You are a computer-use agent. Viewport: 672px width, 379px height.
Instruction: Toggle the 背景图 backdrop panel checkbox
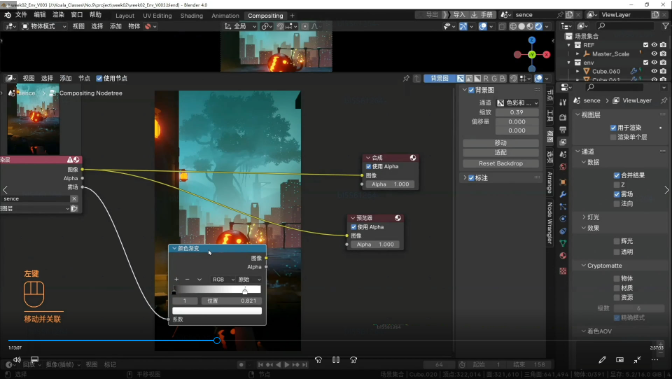click(x=471, y=90)
